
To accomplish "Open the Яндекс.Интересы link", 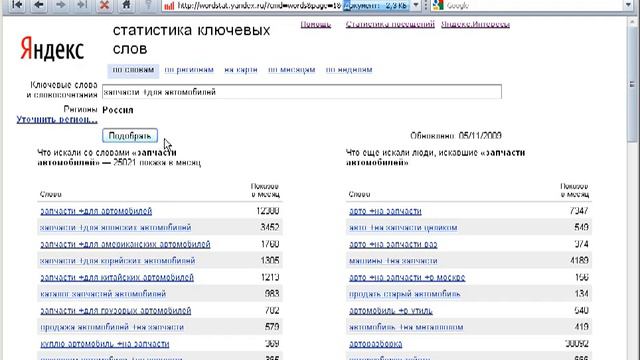I will pos(475,24).
